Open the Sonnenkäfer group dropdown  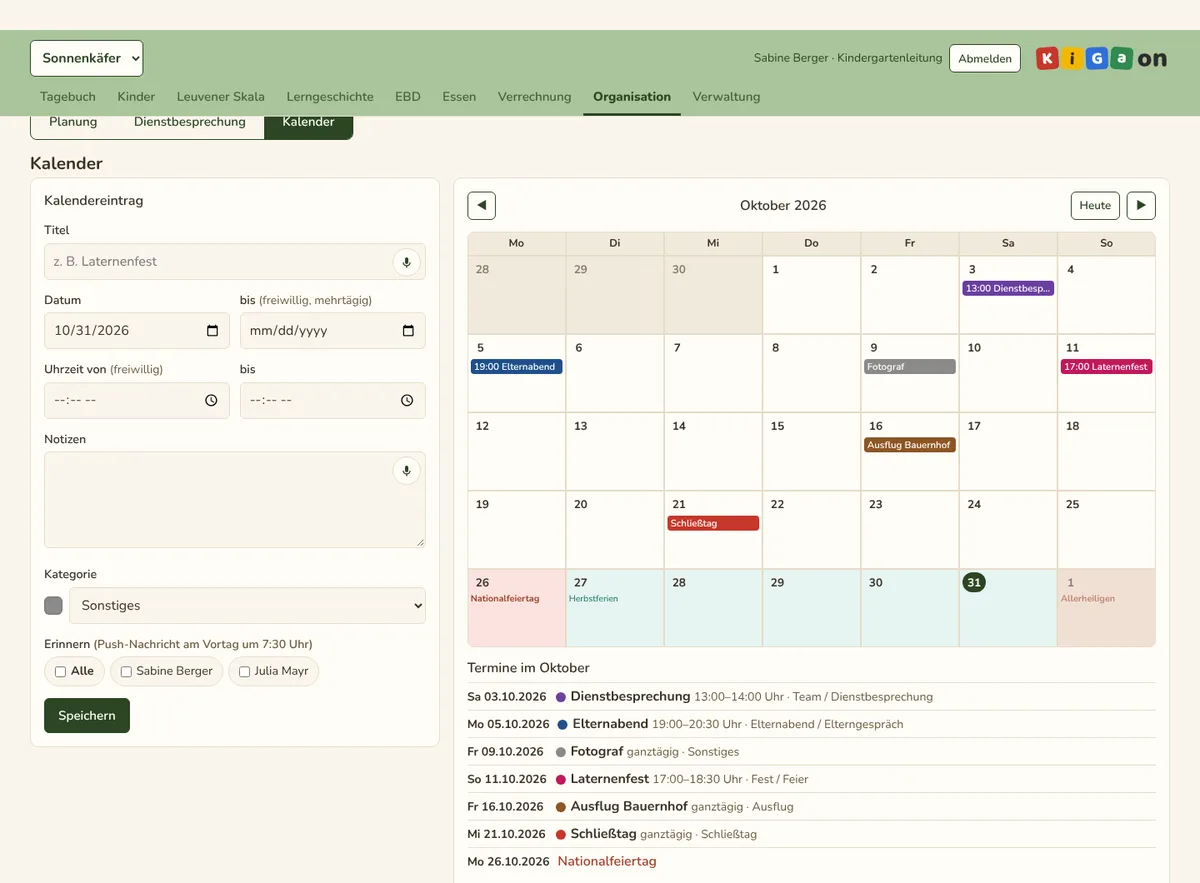86,58
